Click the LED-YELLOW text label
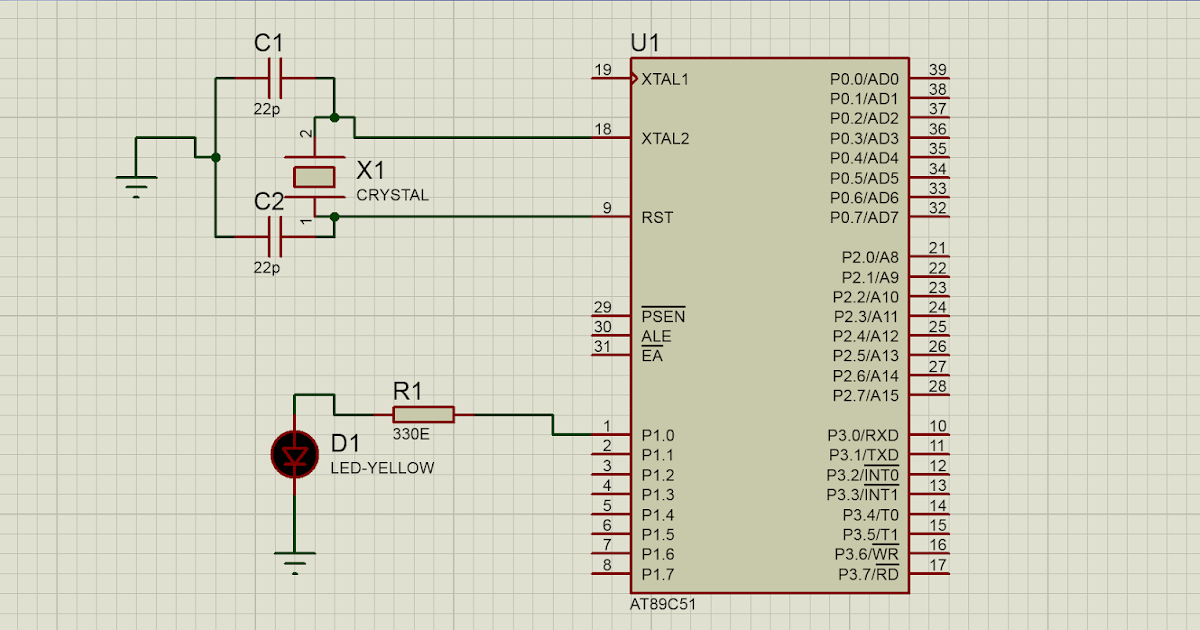This screenshot has width=1200, height=630. tap(382, 466)
